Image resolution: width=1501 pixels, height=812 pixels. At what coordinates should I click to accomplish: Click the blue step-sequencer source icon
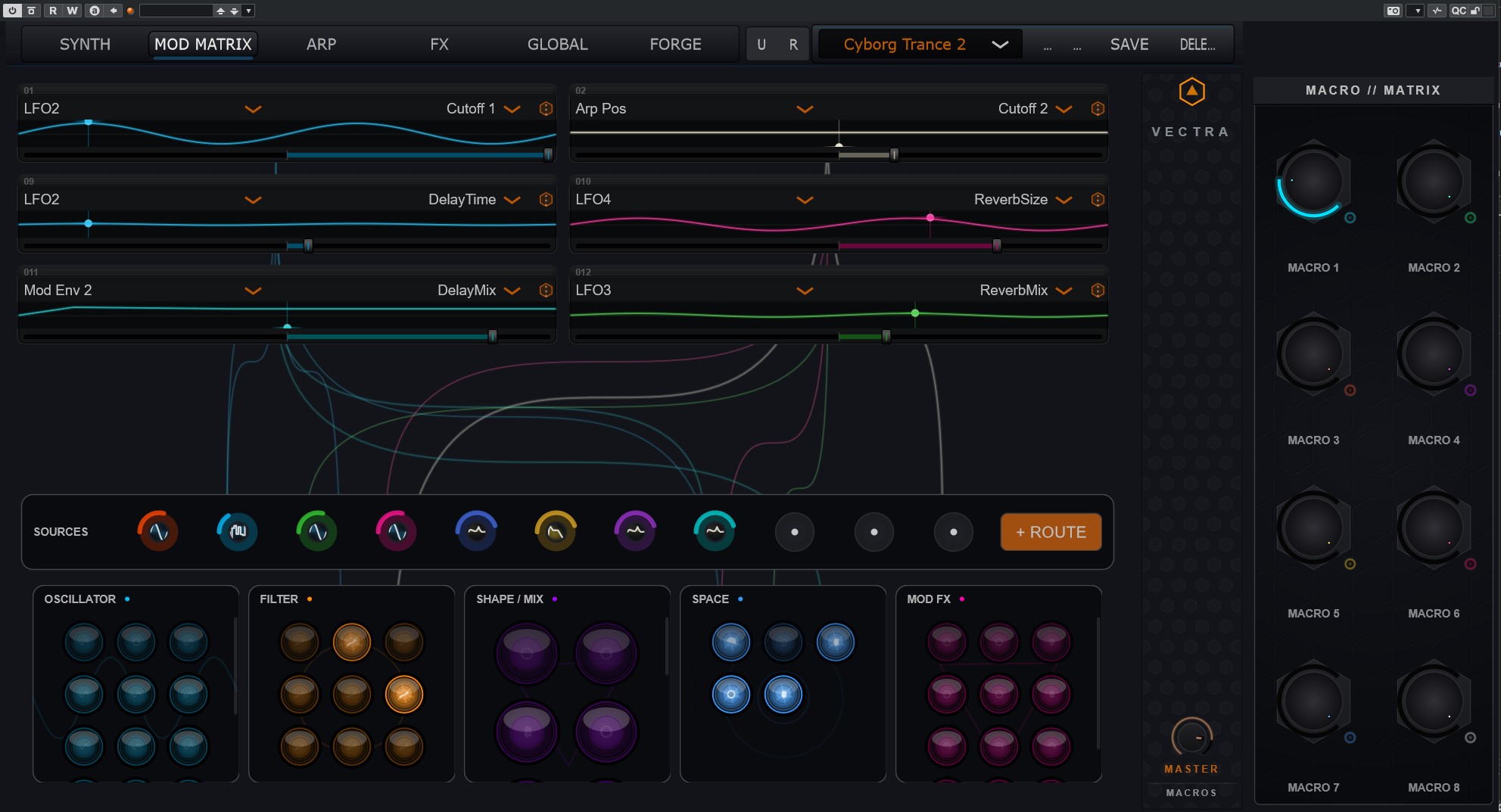coord(238,532)
